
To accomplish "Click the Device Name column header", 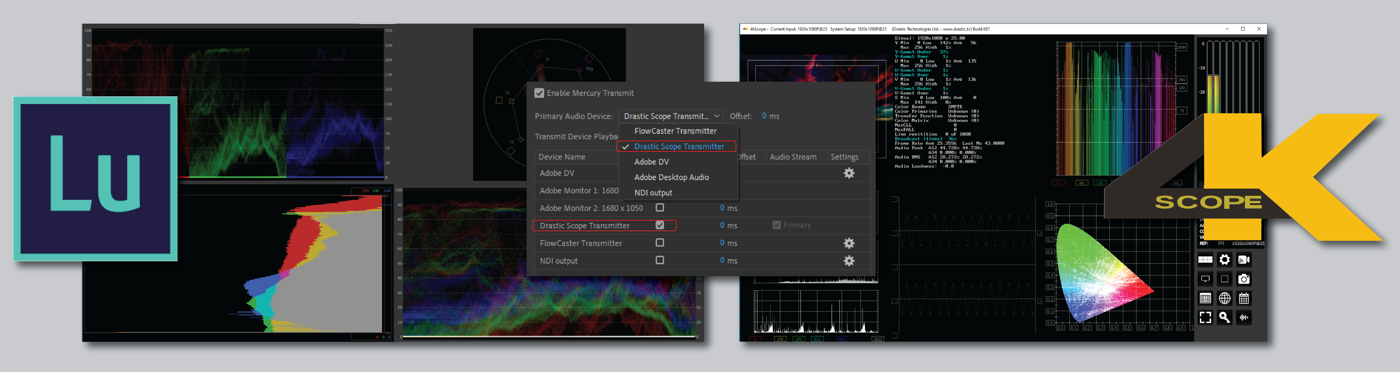I will [562, 157].
